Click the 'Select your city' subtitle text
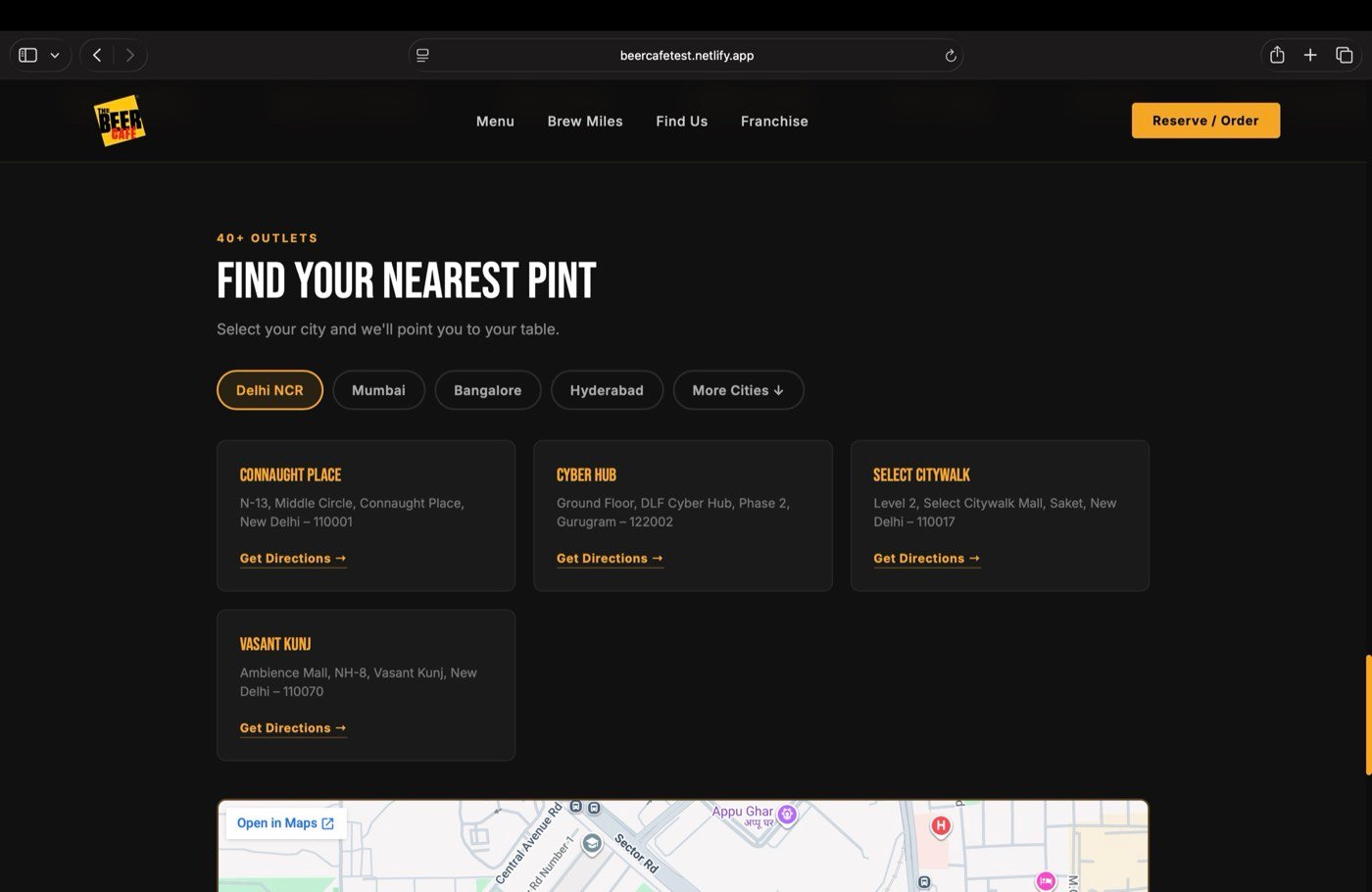Image resolution: width=1372 pixels, height=892 pixels. tap(388, 329)
